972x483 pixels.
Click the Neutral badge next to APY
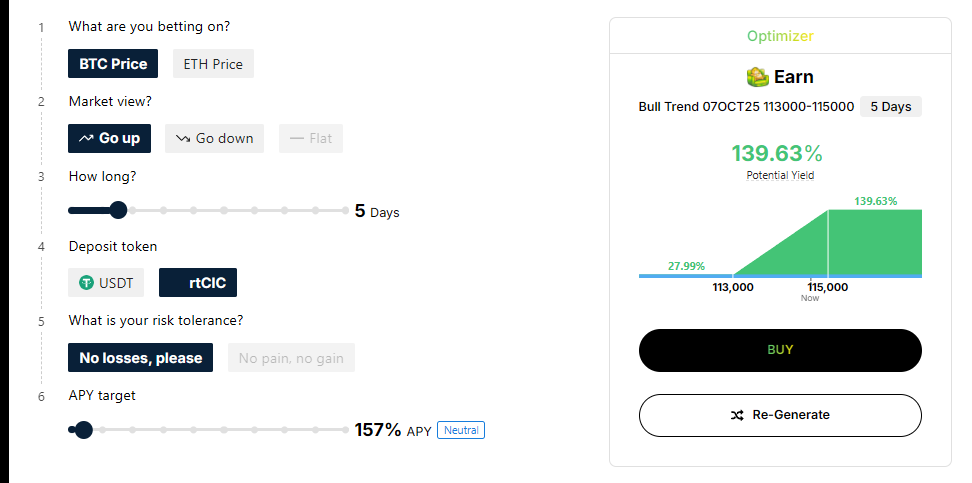[x=461, y=430]
